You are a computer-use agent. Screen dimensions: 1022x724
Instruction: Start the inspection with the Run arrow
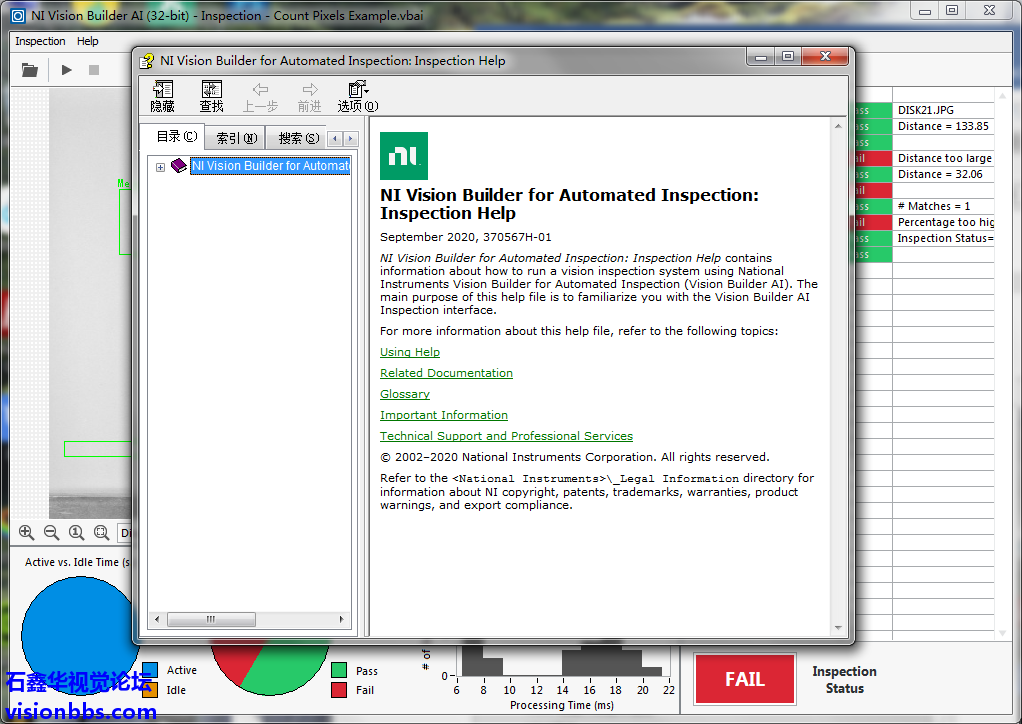pos(67,70)
